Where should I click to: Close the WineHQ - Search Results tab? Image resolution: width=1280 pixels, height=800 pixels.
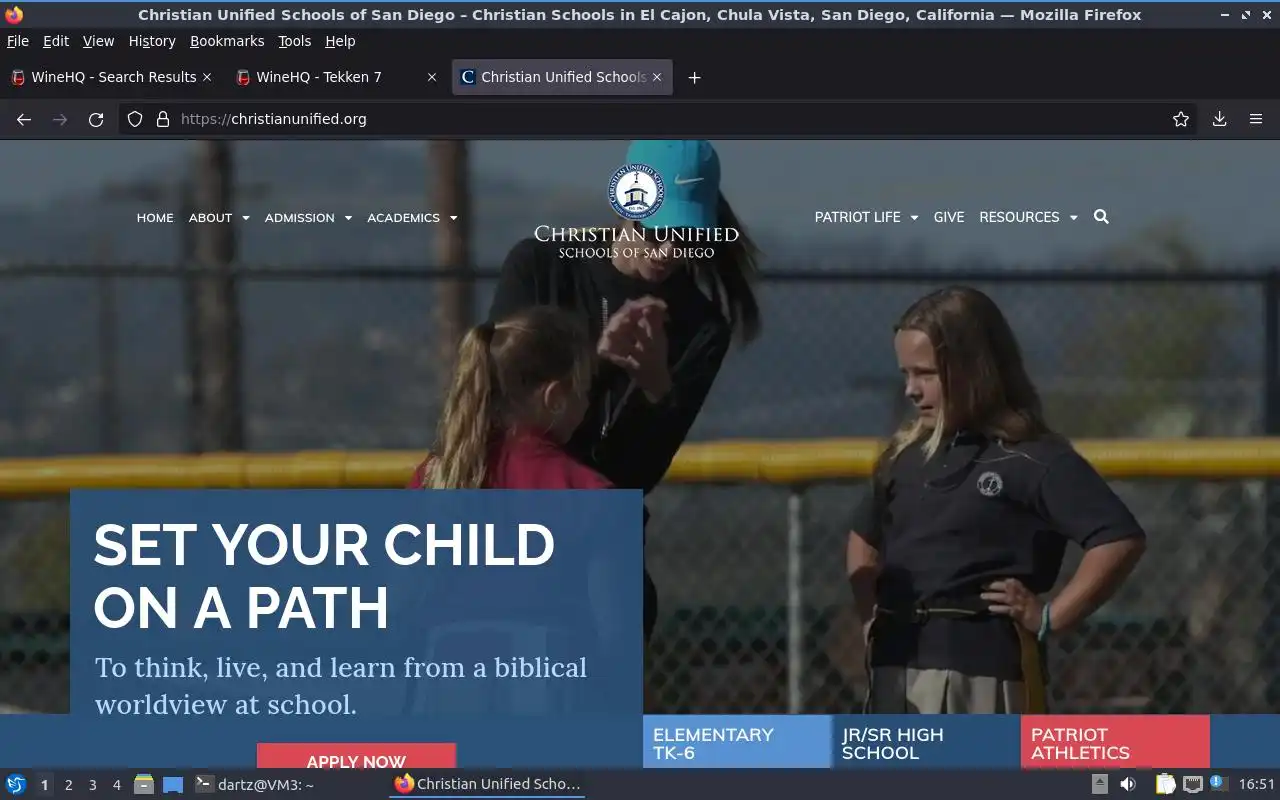point(207,77)
